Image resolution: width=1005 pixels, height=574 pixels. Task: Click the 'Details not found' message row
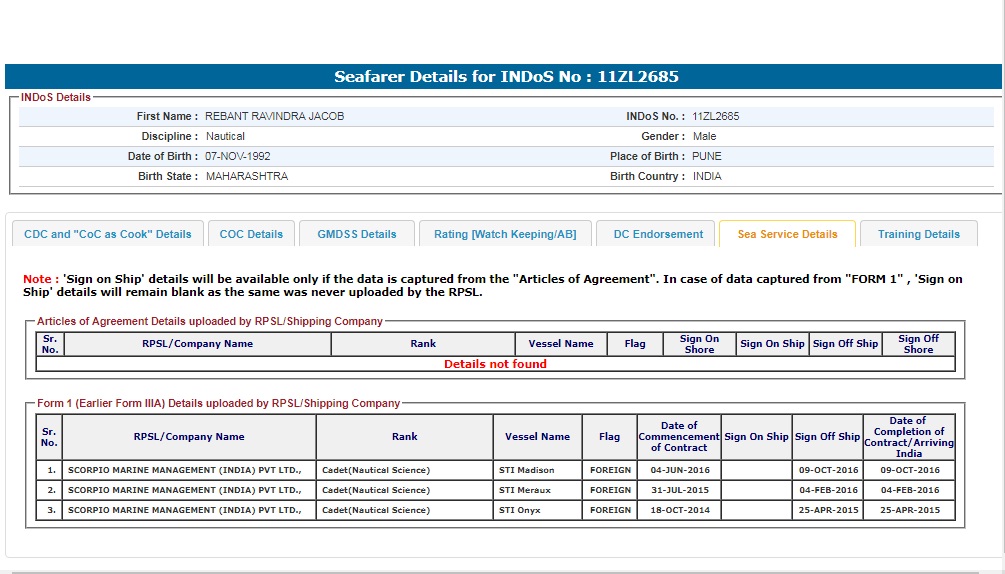tap(495, 364)
